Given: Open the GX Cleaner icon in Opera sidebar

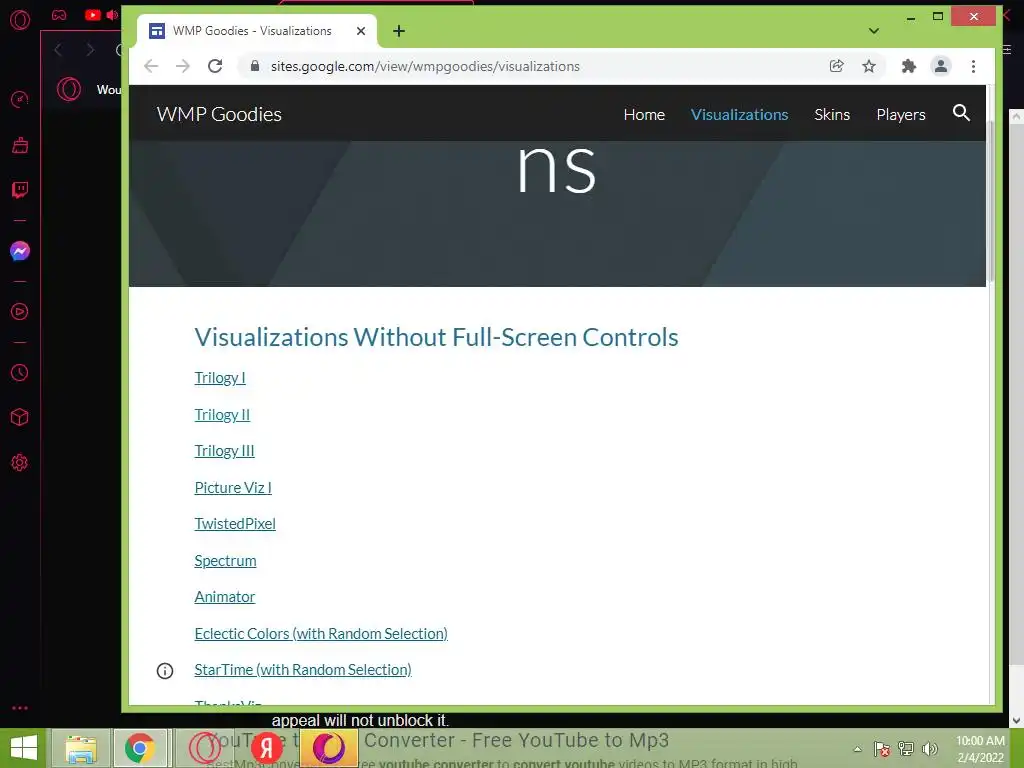Looking at the screenshot, I should click(x=20, y=145).
